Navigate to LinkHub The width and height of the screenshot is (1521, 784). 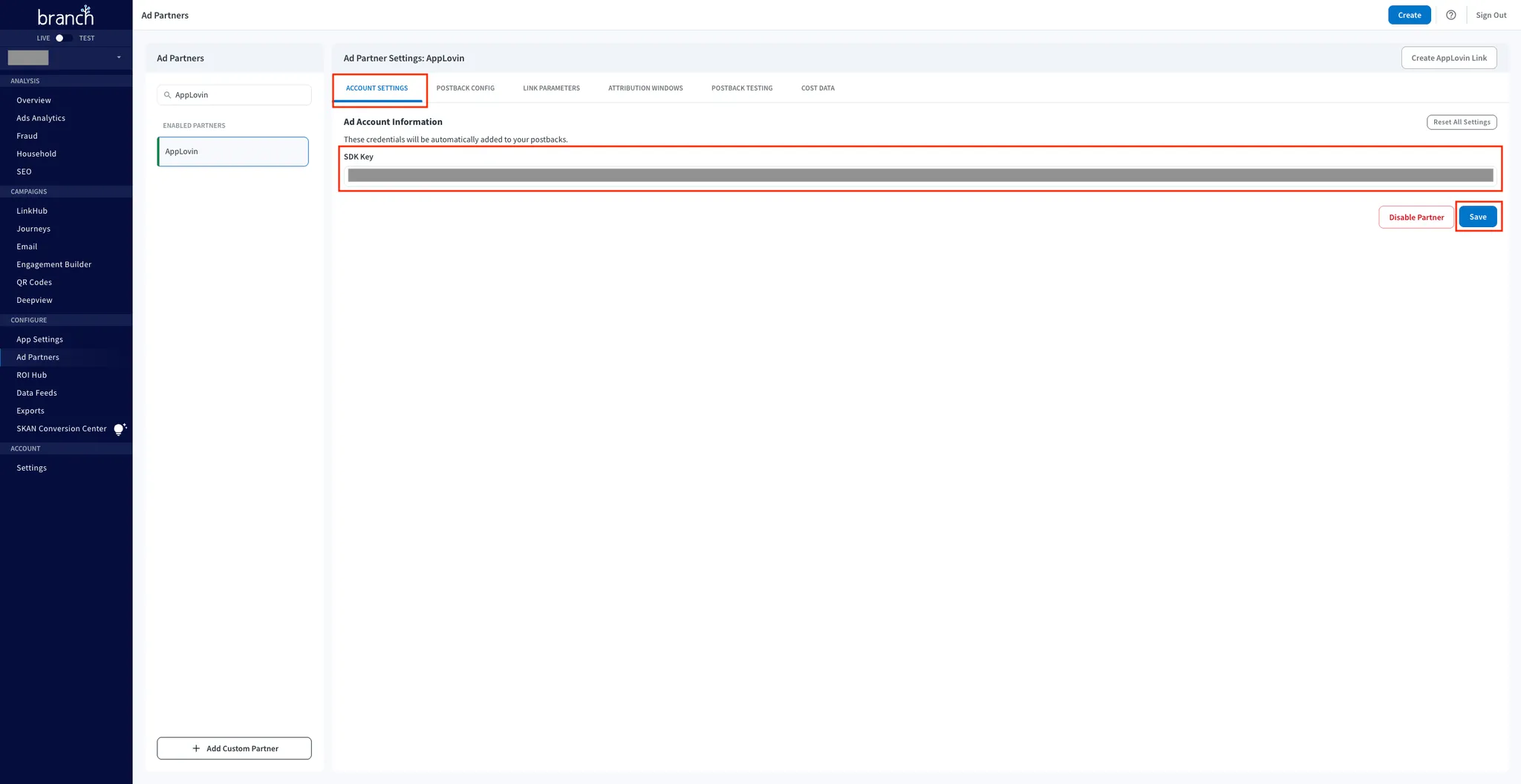click(32, 211)
